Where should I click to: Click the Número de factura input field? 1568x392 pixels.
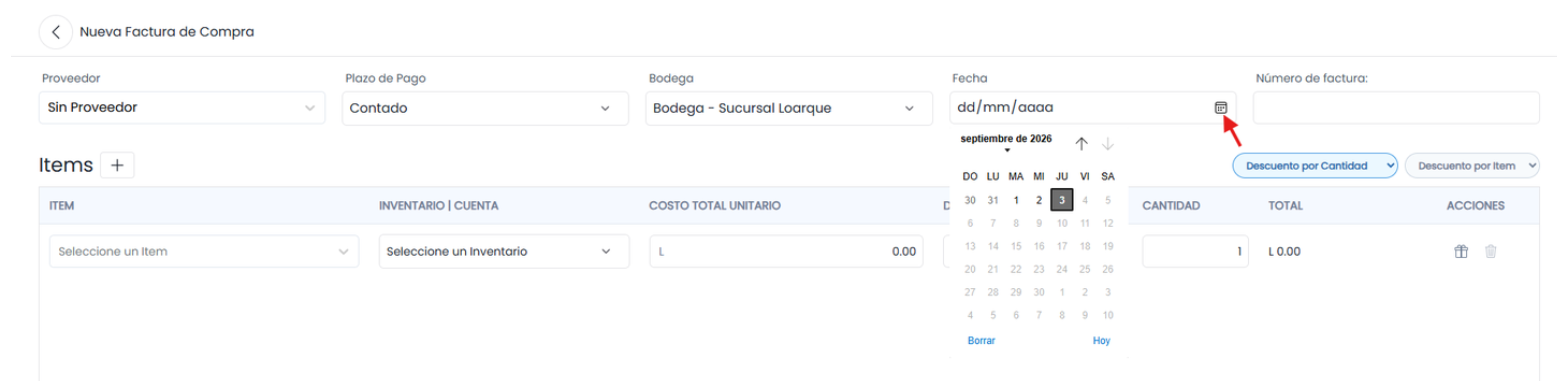tap(1396, 108)
